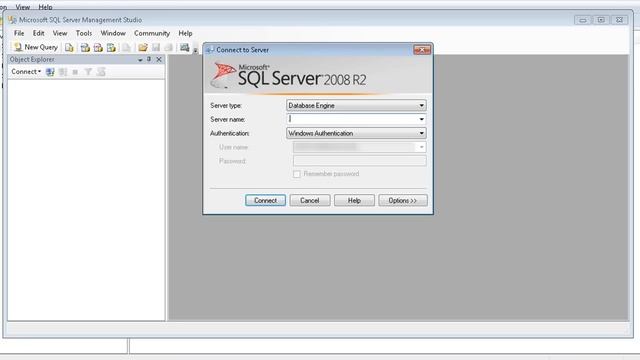Open the background window's Help menu
640x360 pixels.
pyautogui.click(x=45, y=7)
